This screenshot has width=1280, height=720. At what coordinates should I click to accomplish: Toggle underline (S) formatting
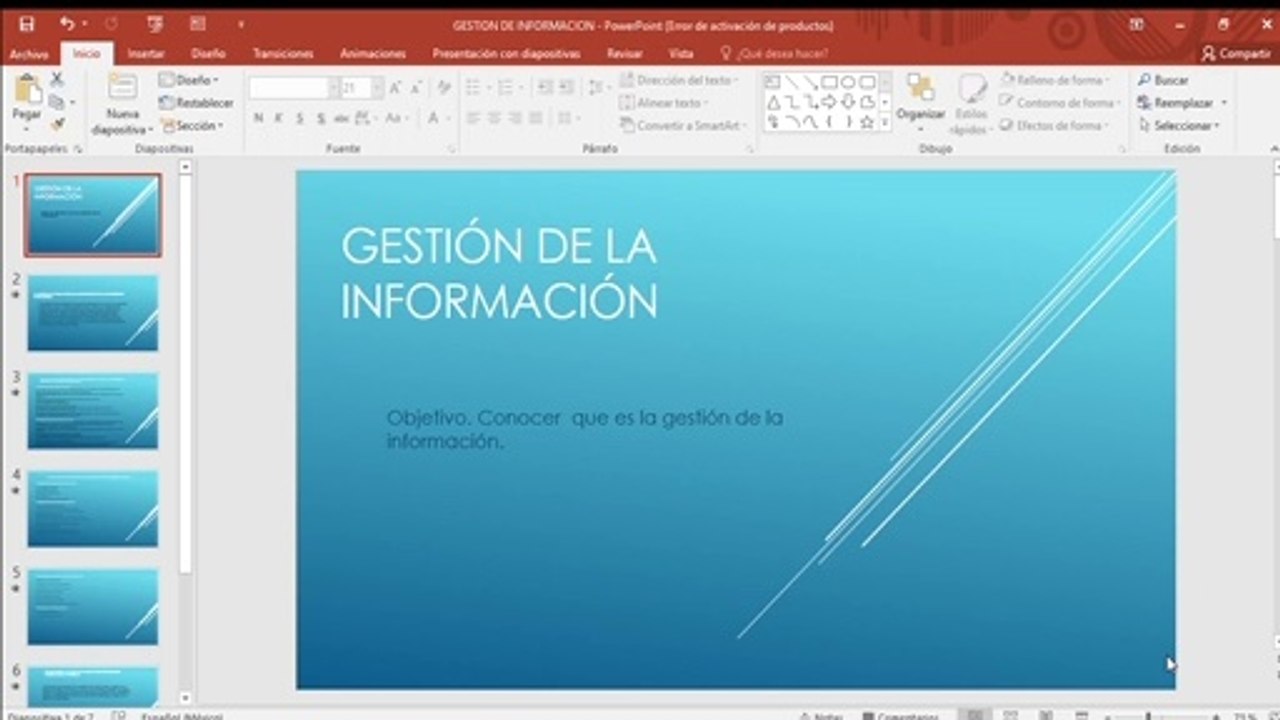pos(300,118)
